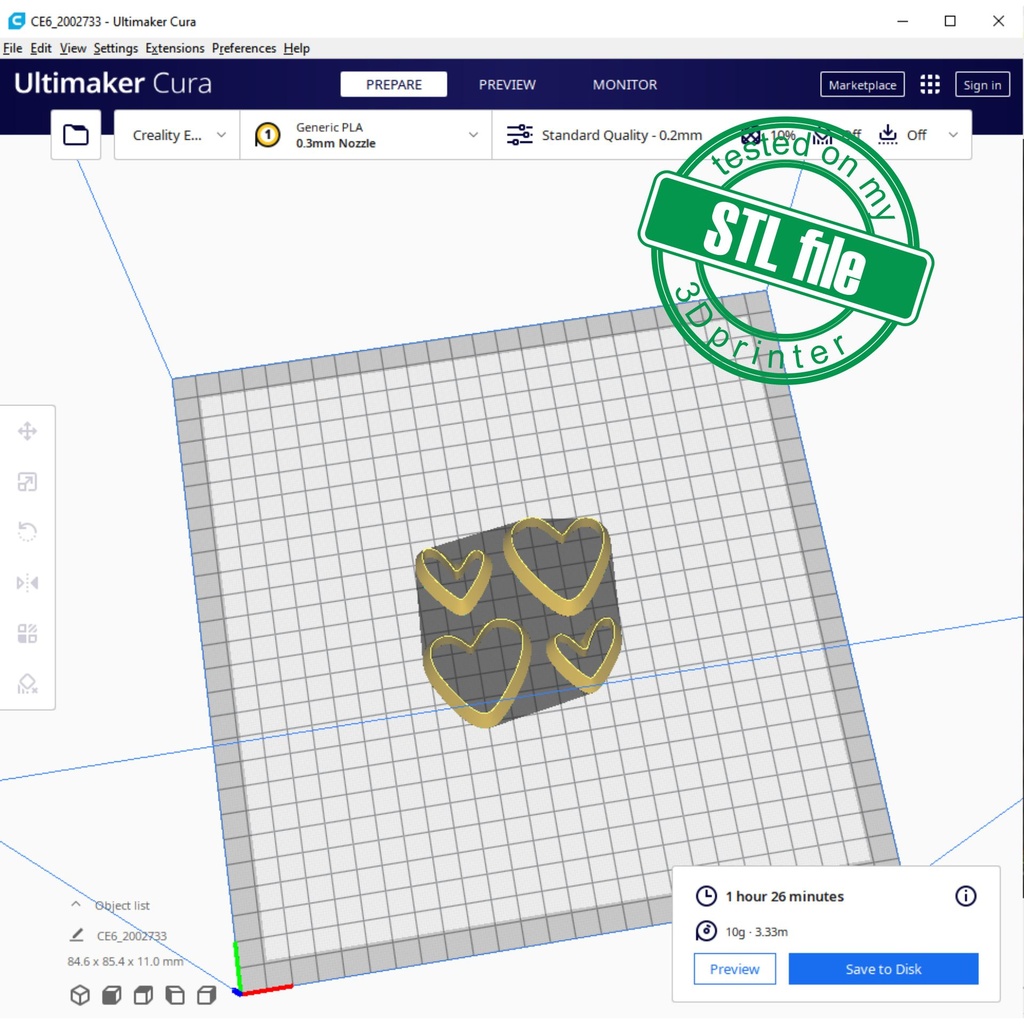Viewport: 1024px width, 1024px height.
Task: Open the Ultimaker apps grid icon
Action: pyautogui.click(x=930, y=85)
